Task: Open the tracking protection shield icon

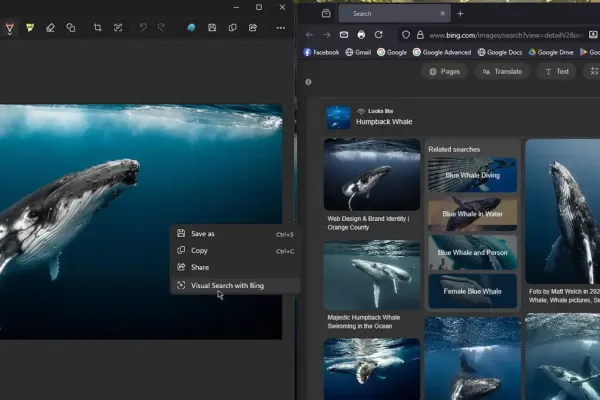Action: pos(406,35)
